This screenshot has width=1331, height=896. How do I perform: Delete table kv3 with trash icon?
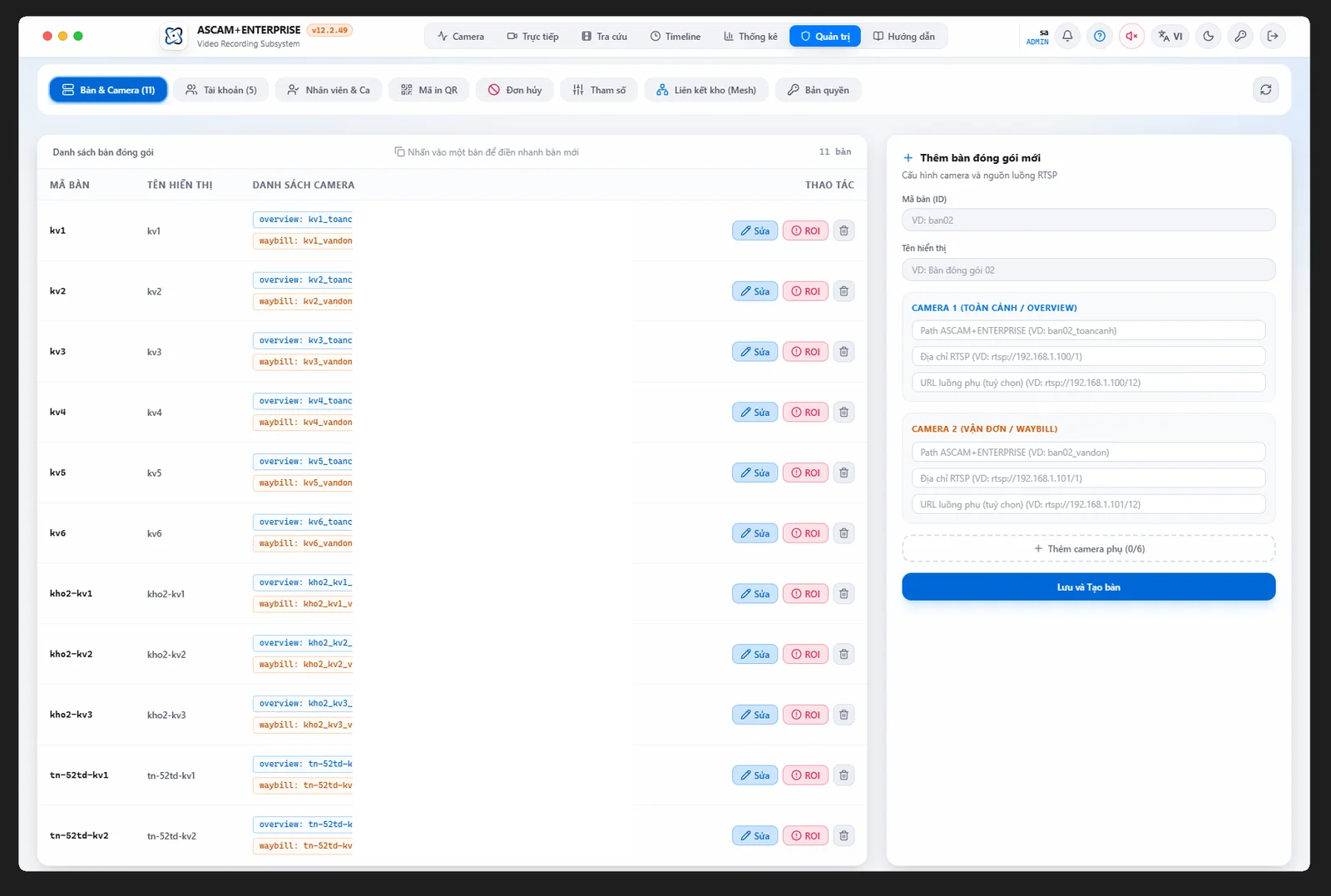pos(844,352)
